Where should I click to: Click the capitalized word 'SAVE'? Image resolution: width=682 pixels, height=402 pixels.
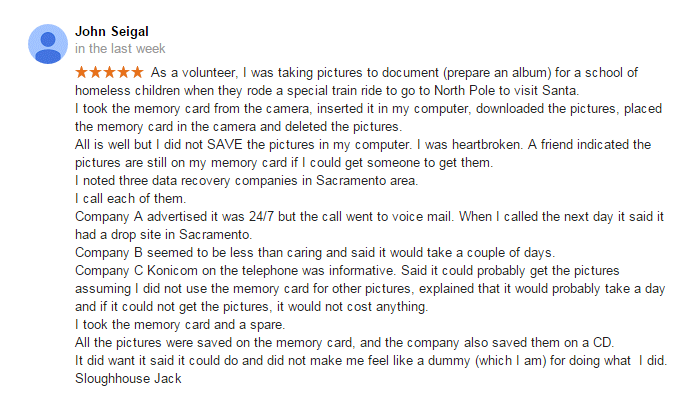coord(225,144)
